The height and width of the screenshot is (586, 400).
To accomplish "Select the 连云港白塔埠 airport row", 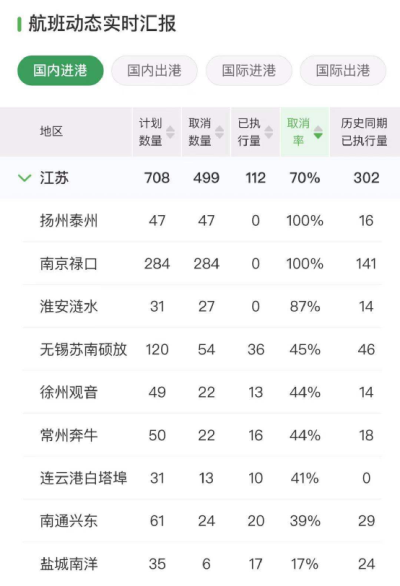I will [202, 478].
